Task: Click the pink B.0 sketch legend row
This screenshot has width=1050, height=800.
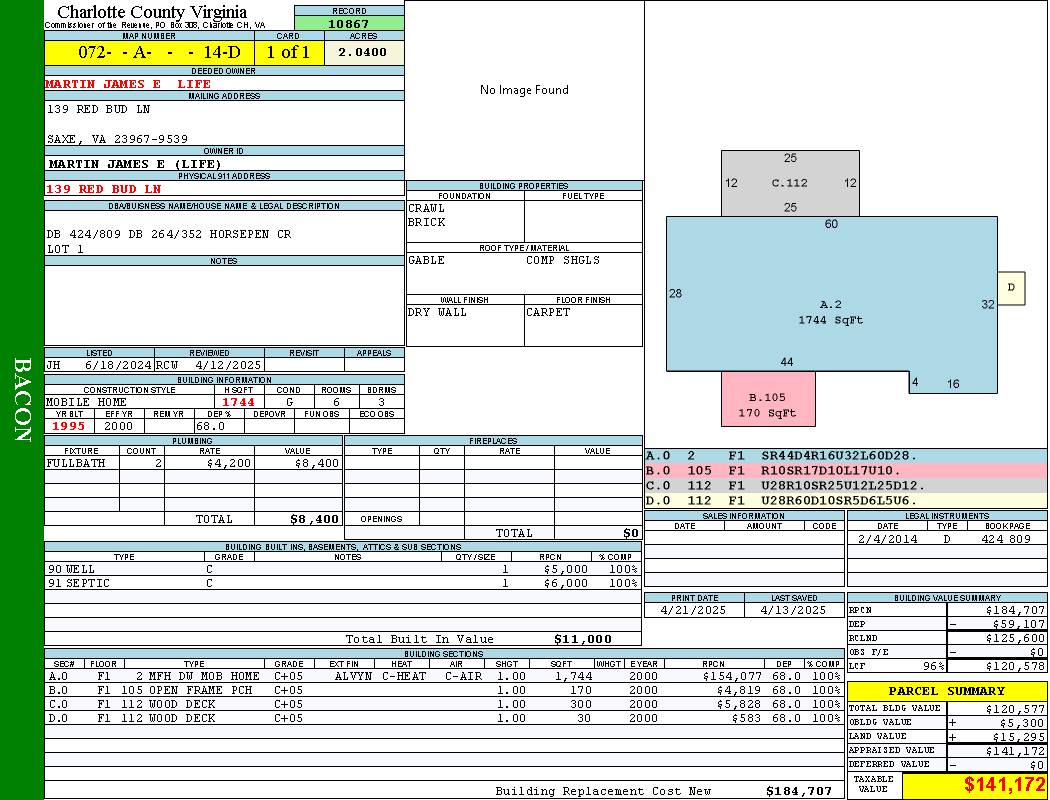Action: click(x=845, y=470)
